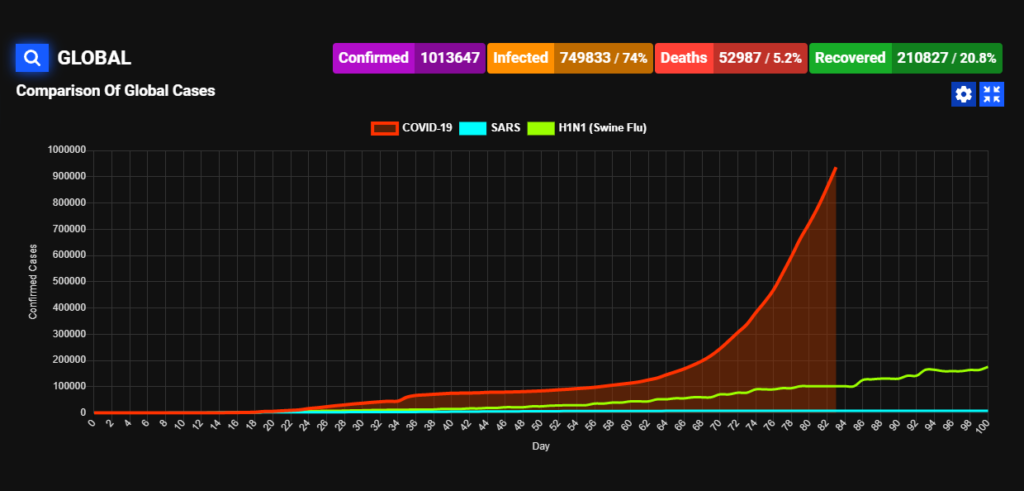Viewport: 1024px width, 491px height.
Task: Select the Infected 749833 stat badge
Action: [x=570, y=58]
